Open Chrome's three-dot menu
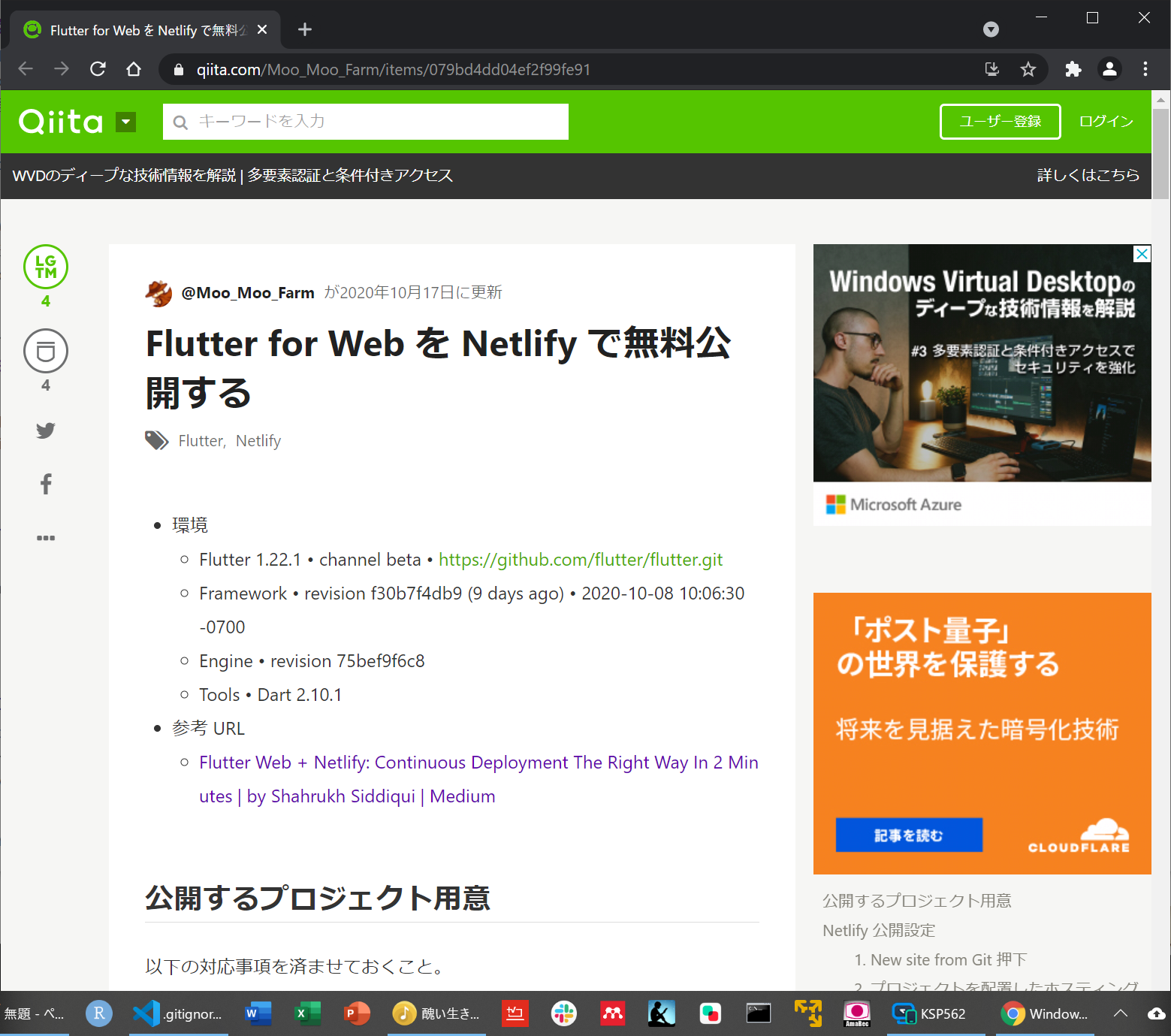Image resolution: width=1171 pixels, height=1036 pixels. (1145, 69)
